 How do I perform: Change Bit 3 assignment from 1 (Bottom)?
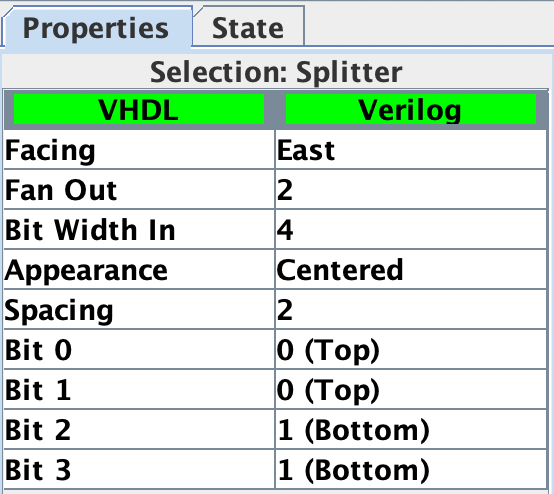coord(411,470)
